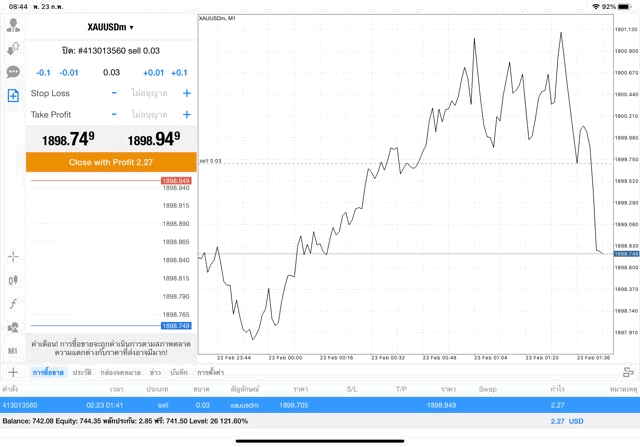Decrease Take Profit with minus stepper
Image resolution: width=640 pixels, height=447 pixels.
coord(114,115)
